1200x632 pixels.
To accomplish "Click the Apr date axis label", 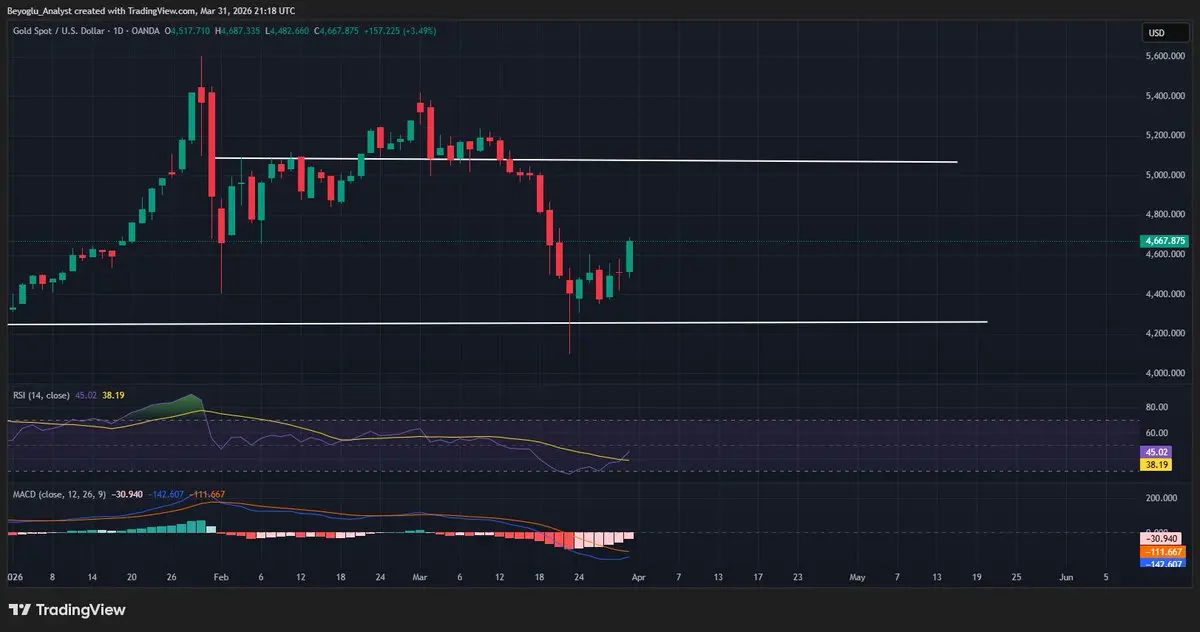I will click(638, 578).
